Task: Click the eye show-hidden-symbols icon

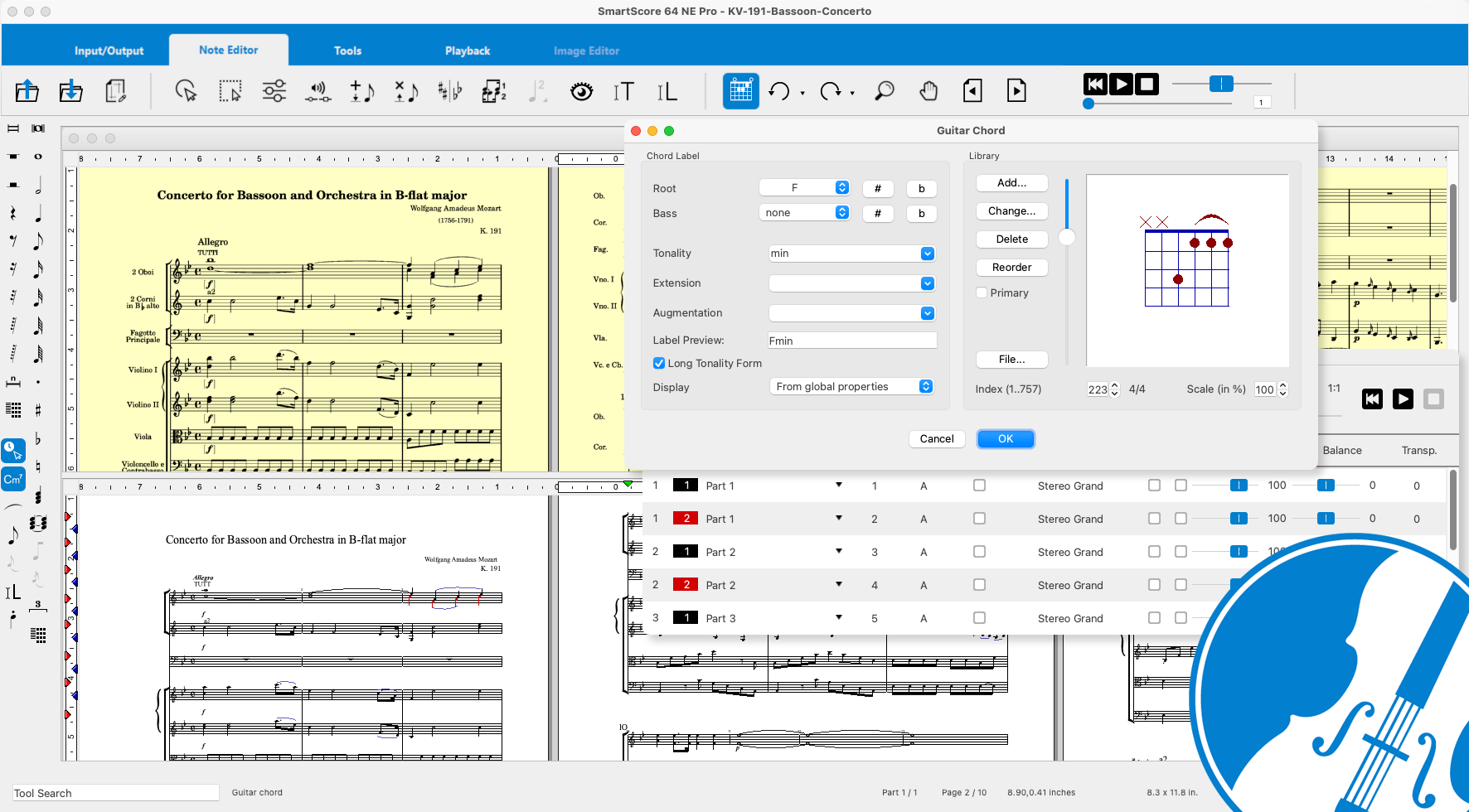Action: point(582,90)
